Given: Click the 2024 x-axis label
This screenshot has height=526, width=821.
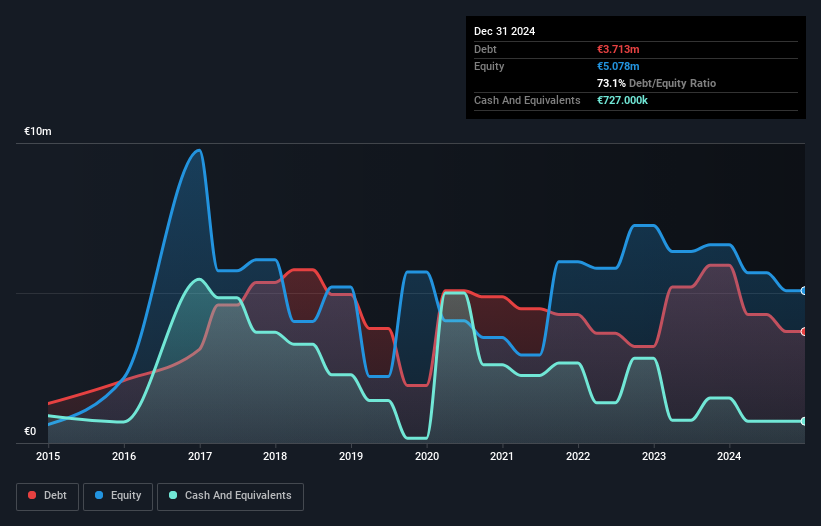Looking at the screenshot, I should point(729,456).
